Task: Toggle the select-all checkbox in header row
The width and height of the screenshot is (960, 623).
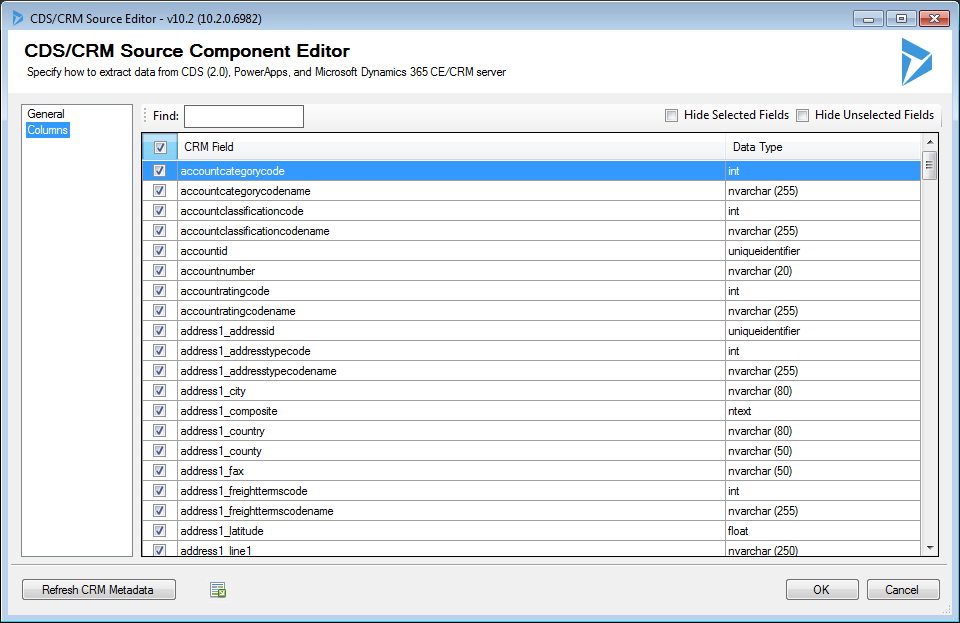Action: [160, 147]
